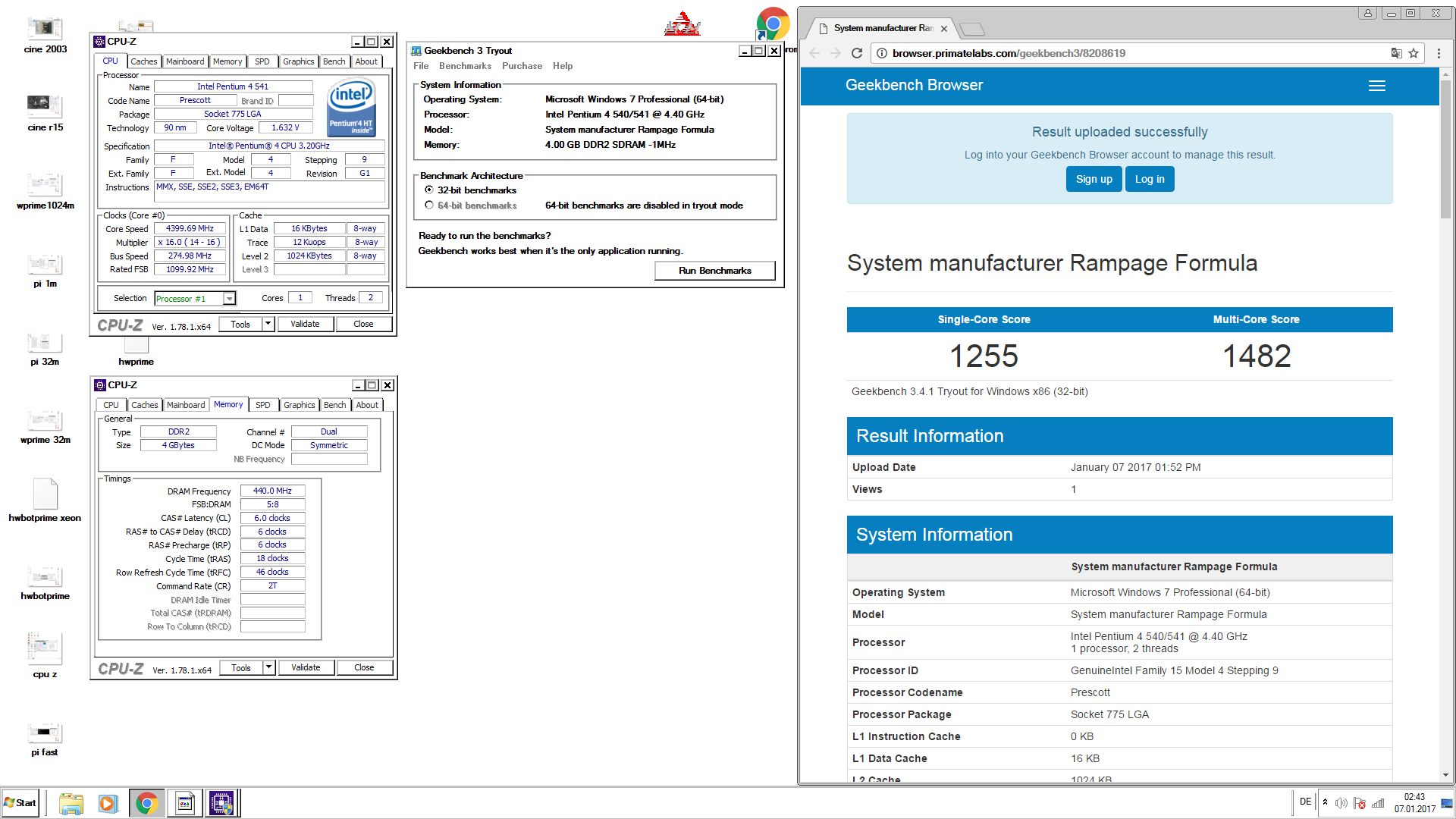Screen dimensions: 1456x819
Task: Open Geekbench Help menu
Action: point(563,66)
